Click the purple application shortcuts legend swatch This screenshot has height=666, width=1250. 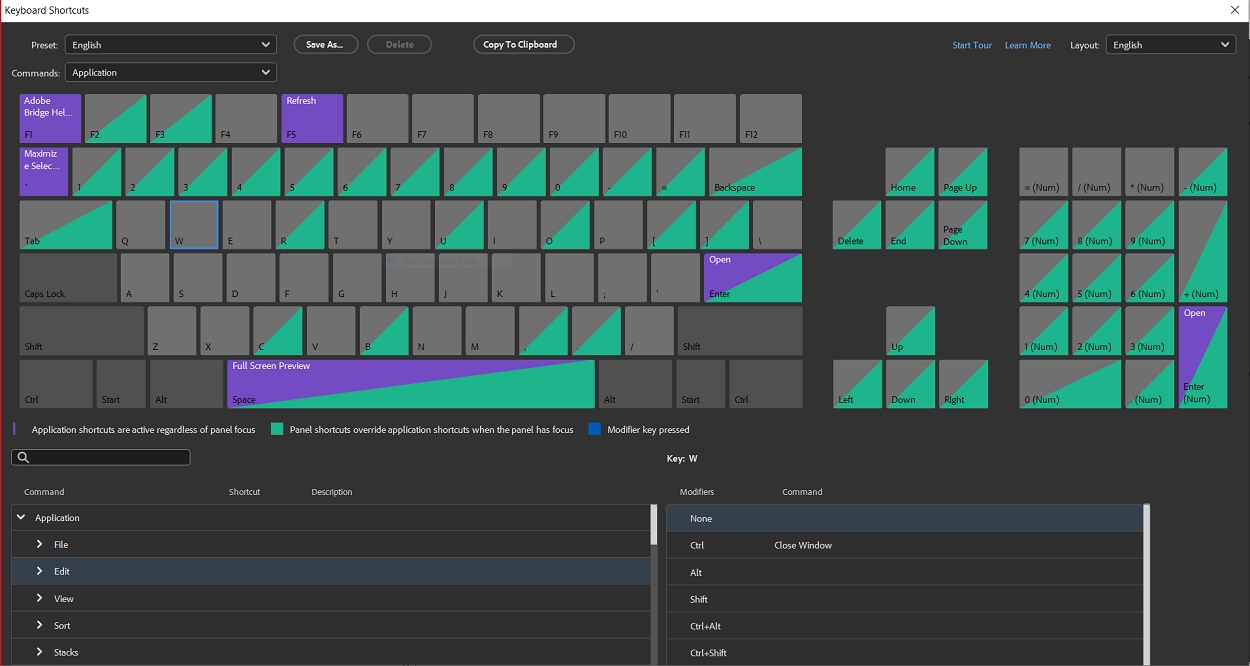[x=15, y=428]
